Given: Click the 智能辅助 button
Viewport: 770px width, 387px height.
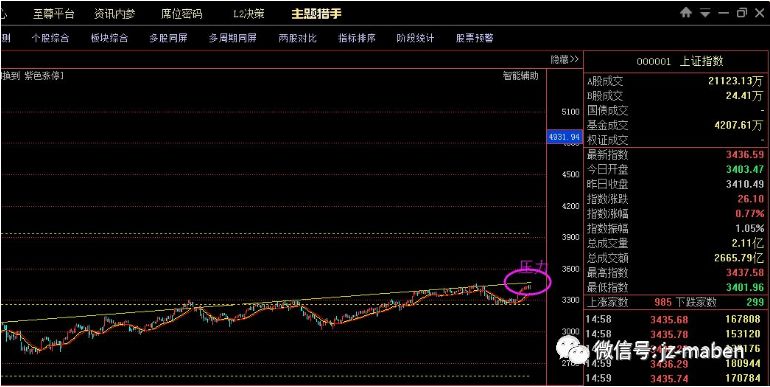Looking at the screenshot, I should point(520,76).
